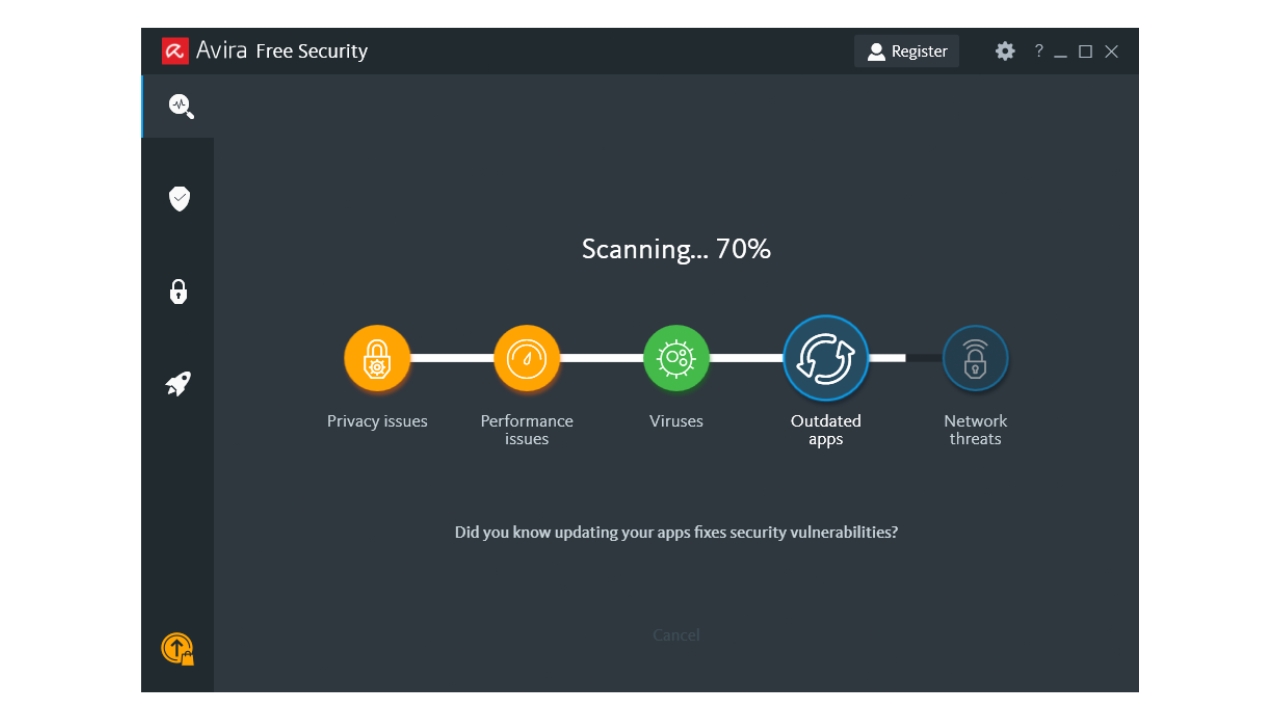Image resolution: width=1280 pixels, height=720 pixels.
Task: Close the Avira window
Action: coord(1111,51)
